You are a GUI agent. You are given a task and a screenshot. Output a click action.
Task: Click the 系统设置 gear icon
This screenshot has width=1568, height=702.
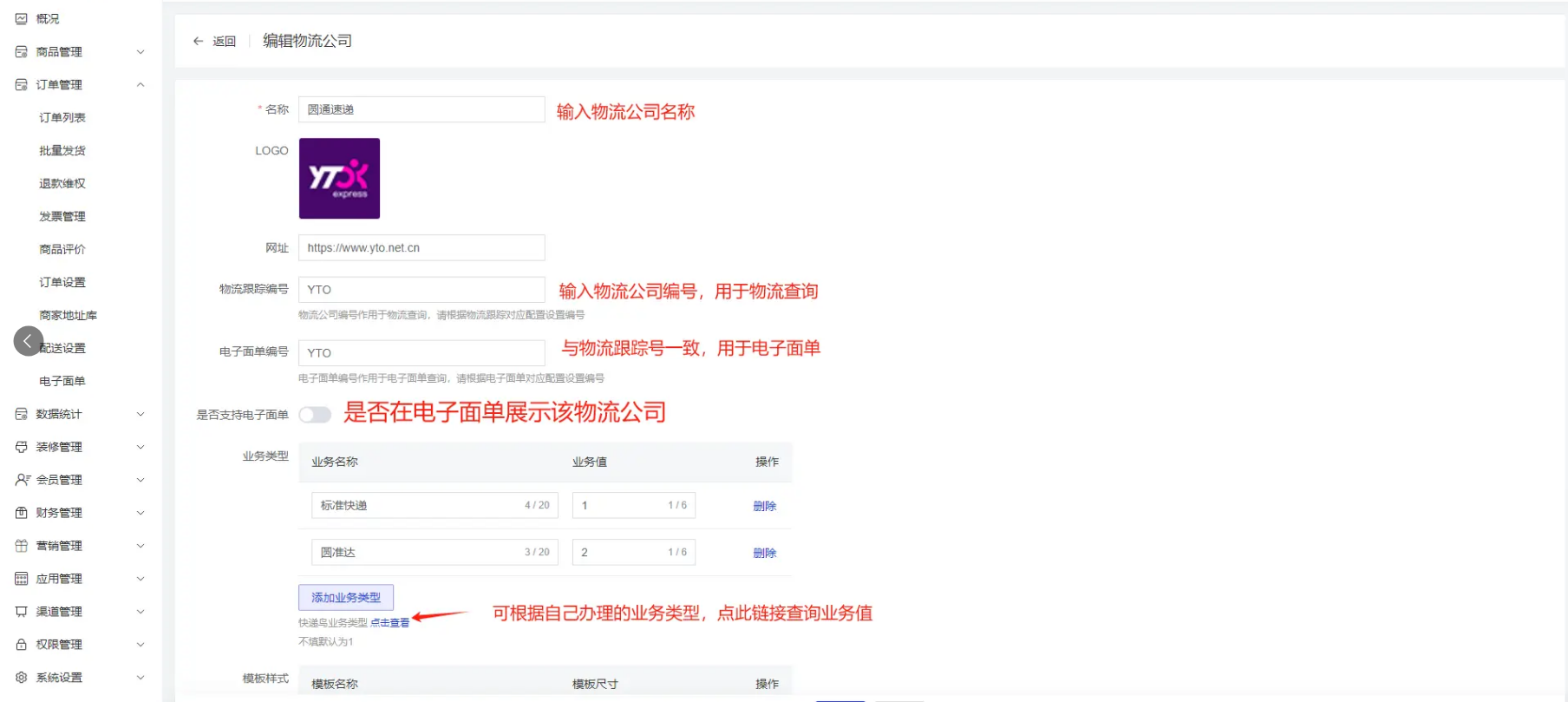coord(22,678)
